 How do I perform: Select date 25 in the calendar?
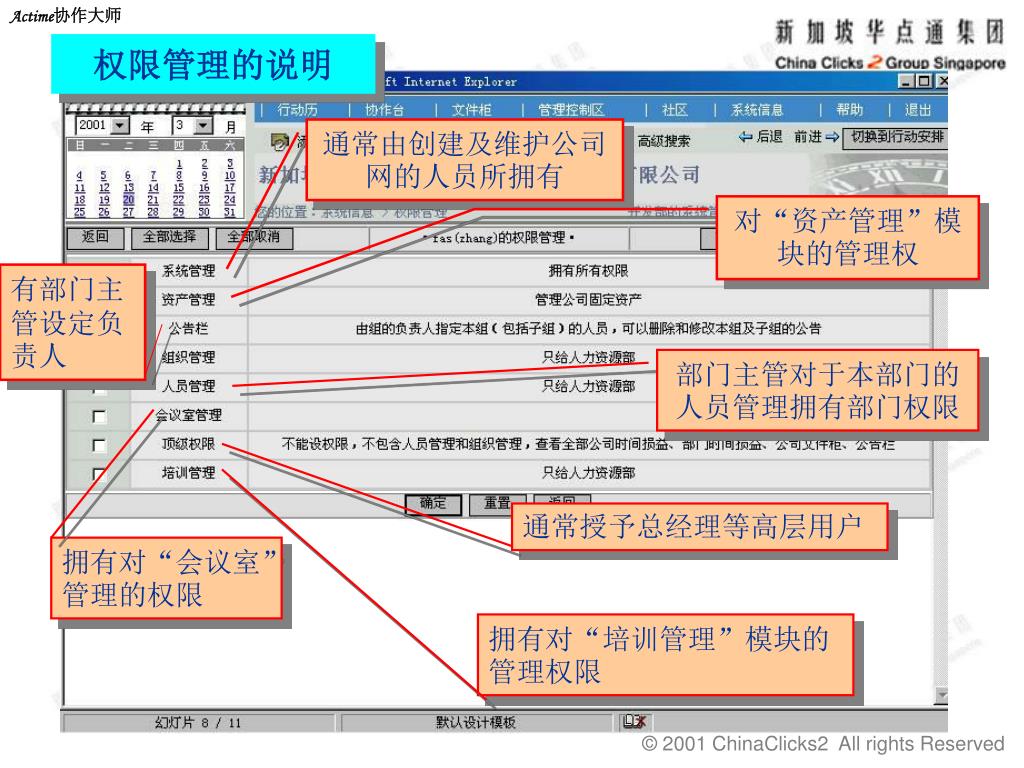pyautogui.click(x=79, y=212)
